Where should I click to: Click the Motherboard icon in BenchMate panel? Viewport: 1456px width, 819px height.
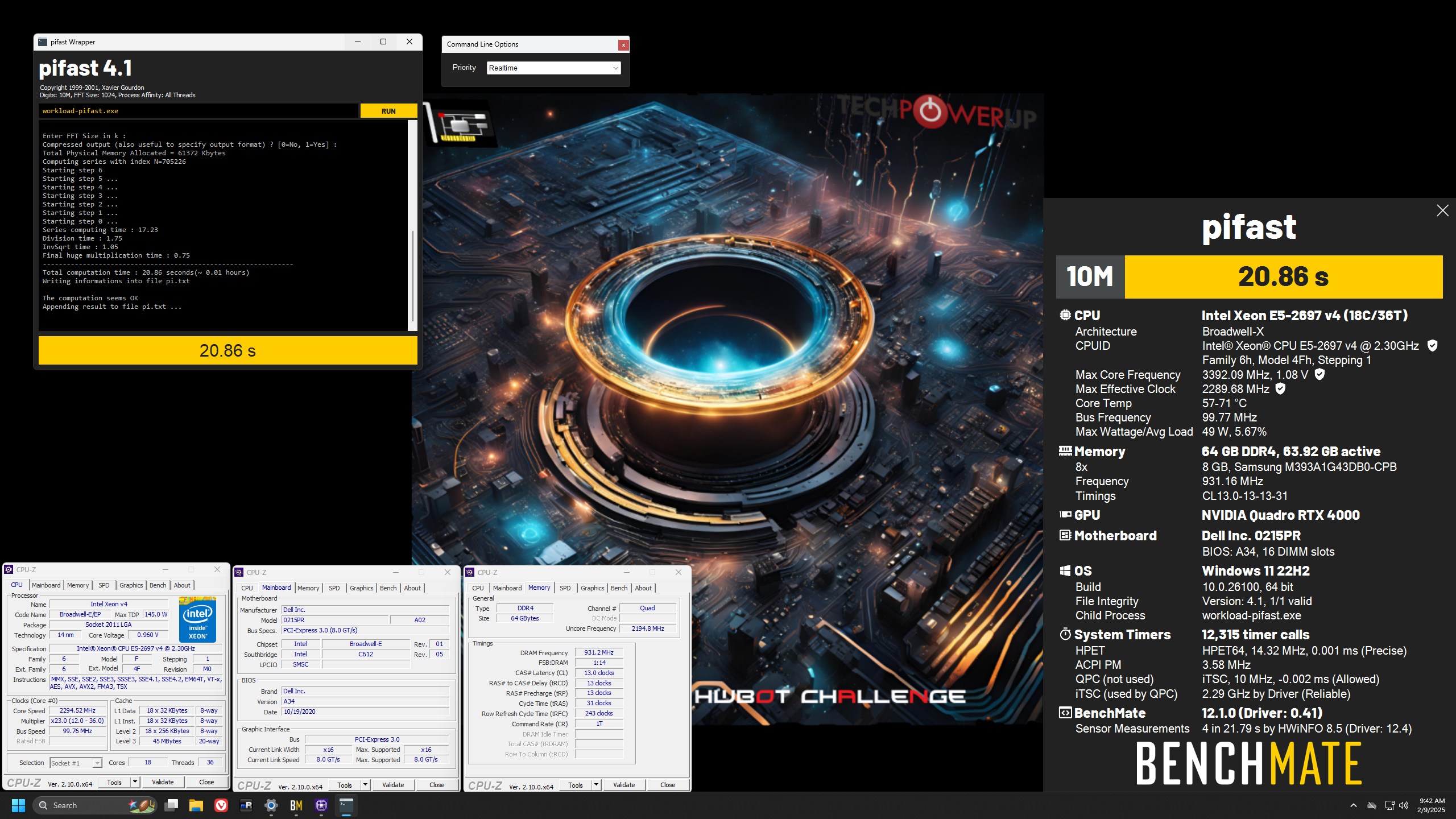point(1065,535)
